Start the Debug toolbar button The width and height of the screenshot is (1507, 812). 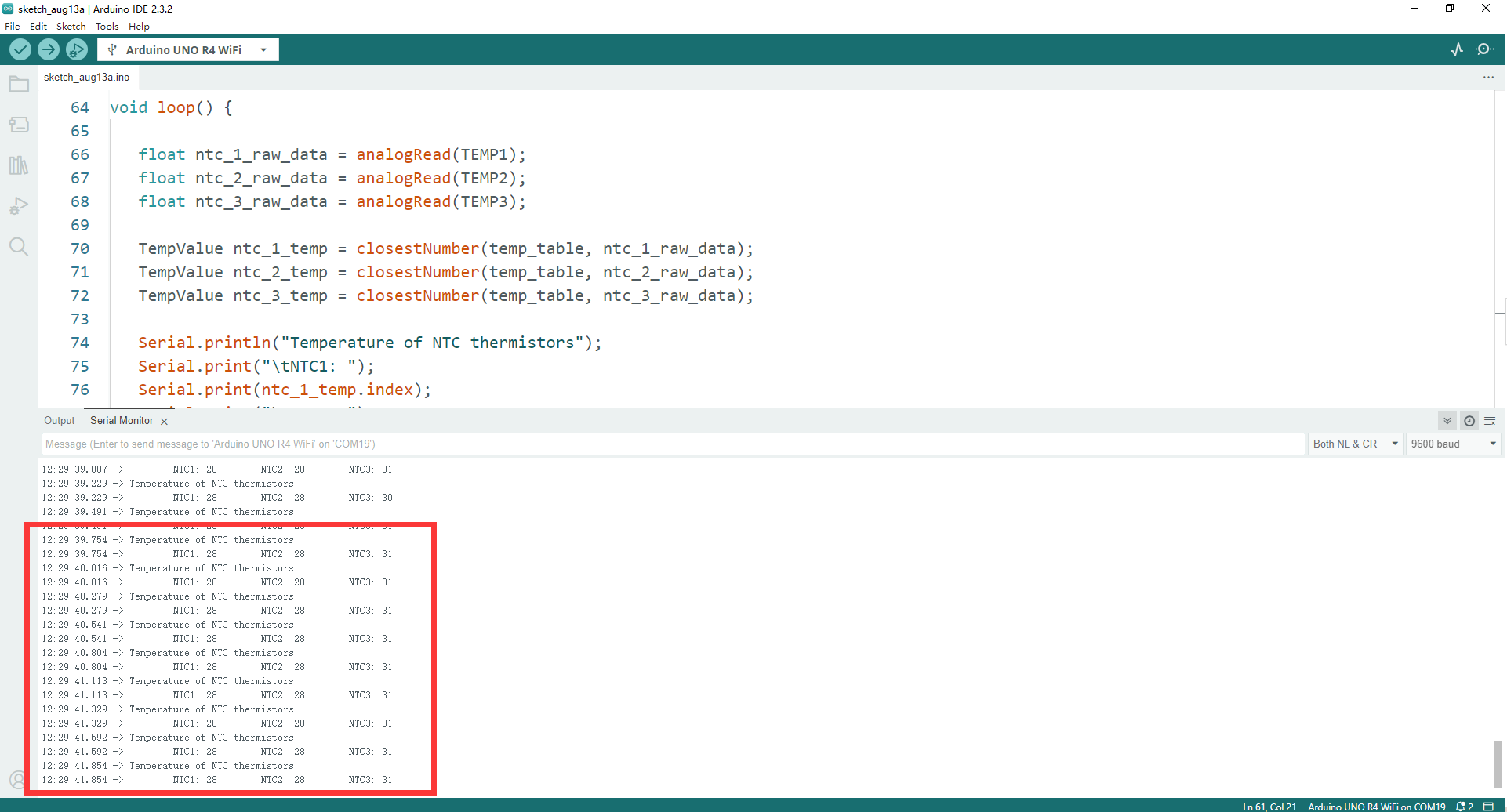77,49
